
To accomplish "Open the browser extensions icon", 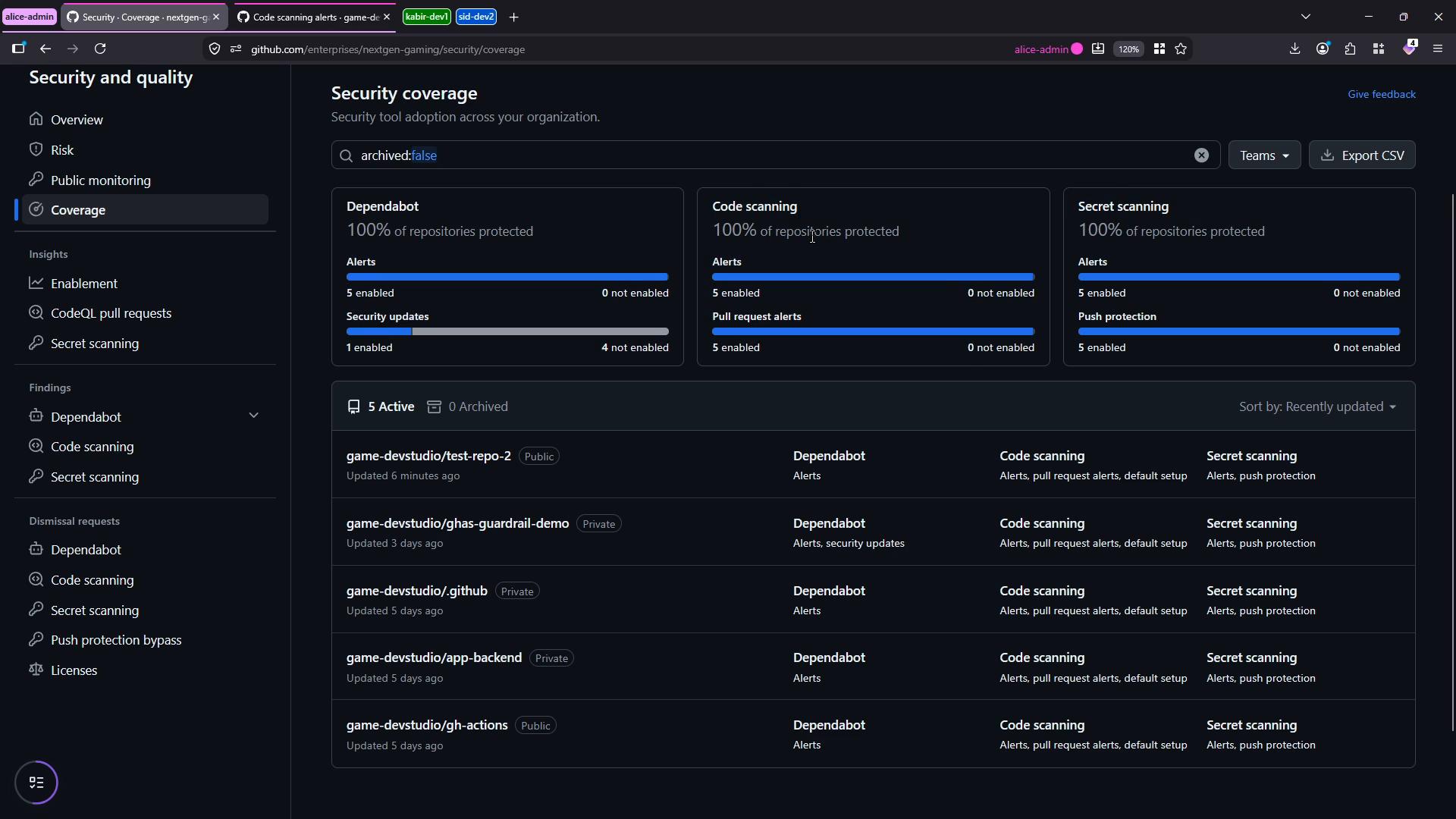I will coord(1351,49).
